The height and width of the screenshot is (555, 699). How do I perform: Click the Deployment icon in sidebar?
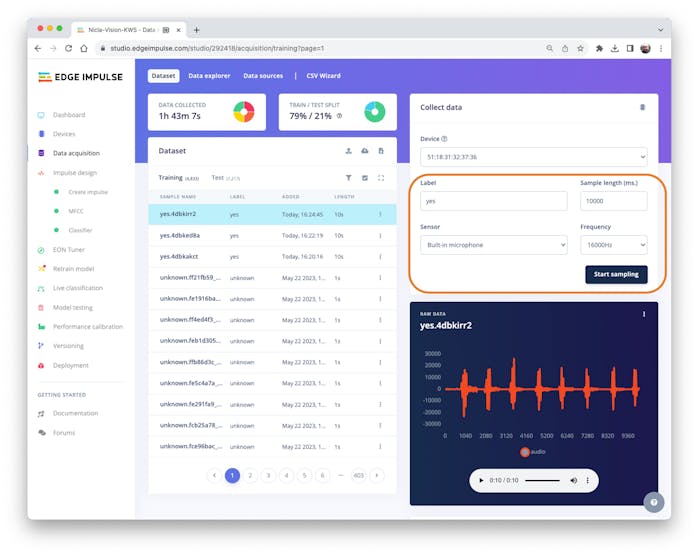pyautogui.click(x=41, y=366)
